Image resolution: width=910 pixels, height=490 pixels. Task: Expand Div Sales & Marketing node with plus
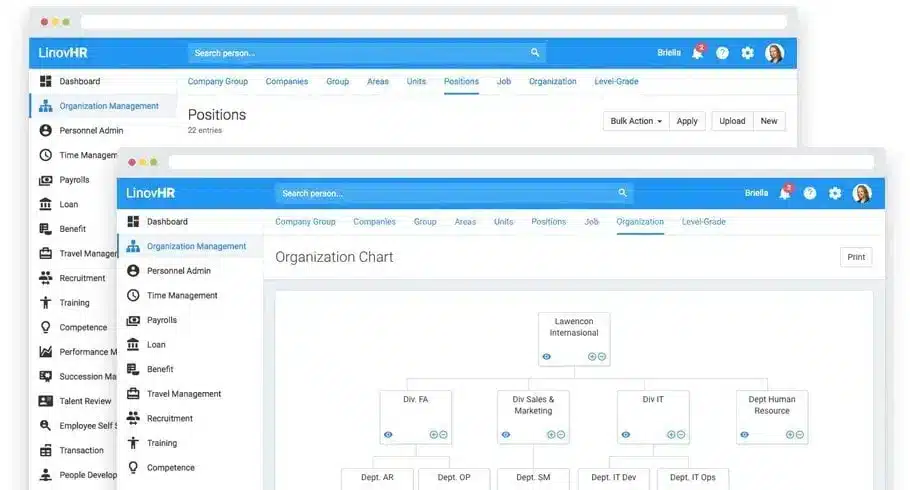550,435
